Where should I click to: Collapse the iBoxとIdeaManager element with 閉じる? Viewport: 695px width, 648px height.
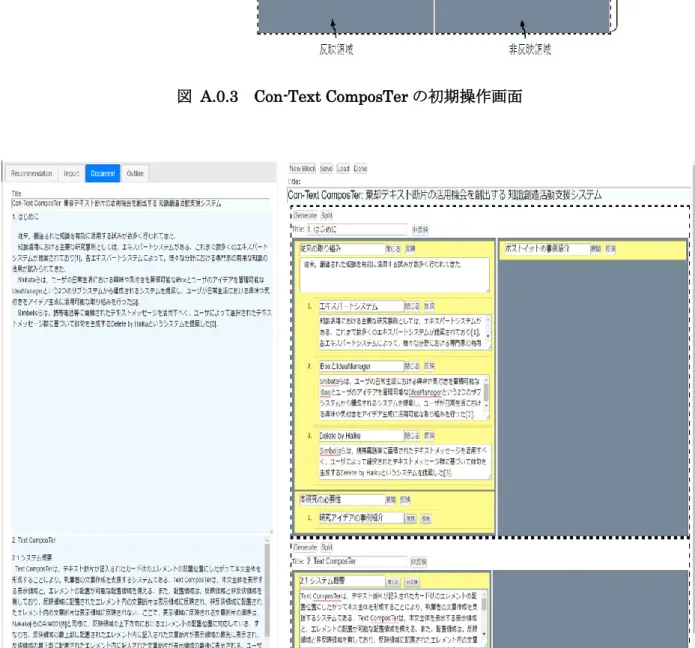[412, 366]
